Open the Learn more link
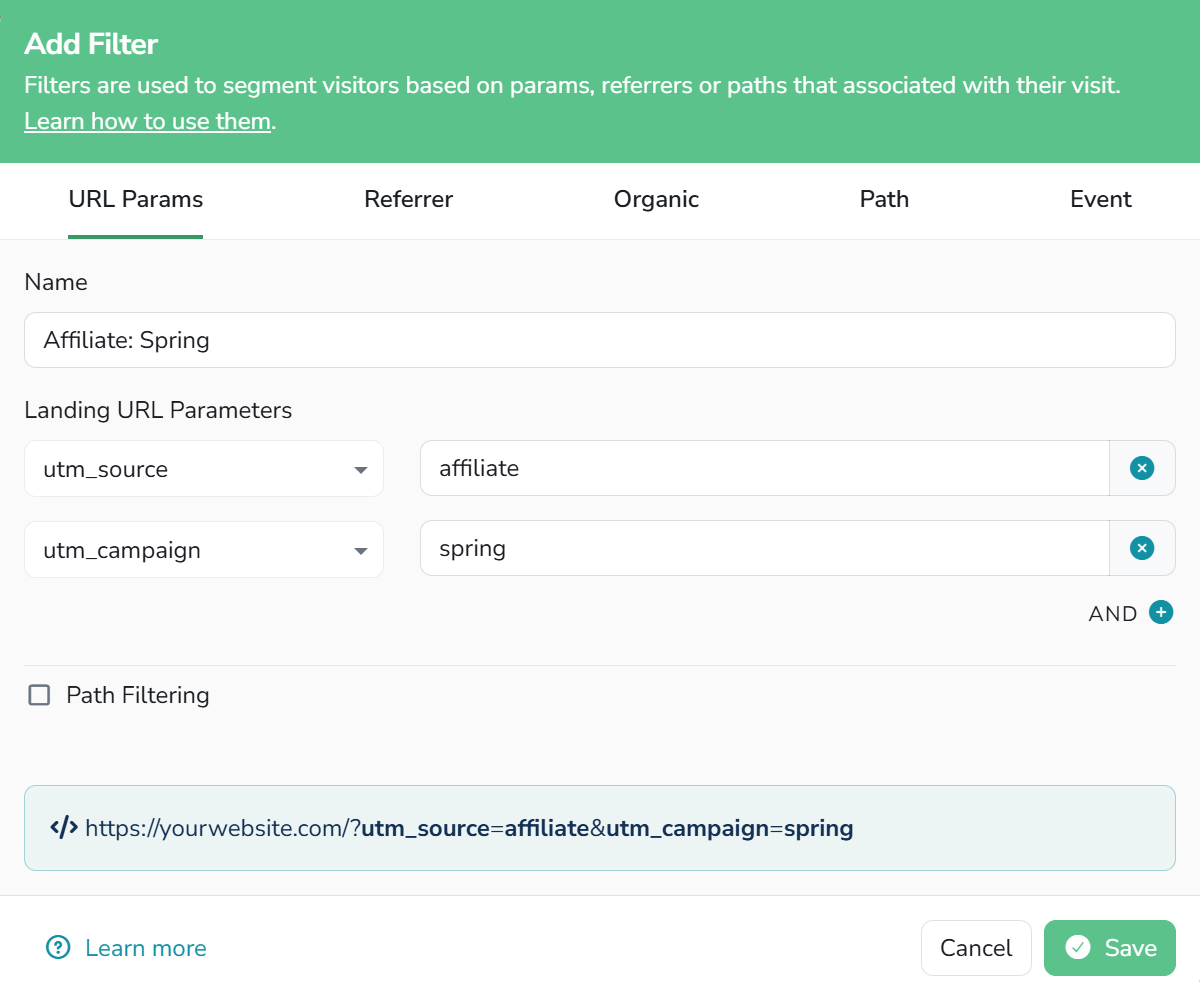This screenshot has width=1200, height=999. click(146, 948)
